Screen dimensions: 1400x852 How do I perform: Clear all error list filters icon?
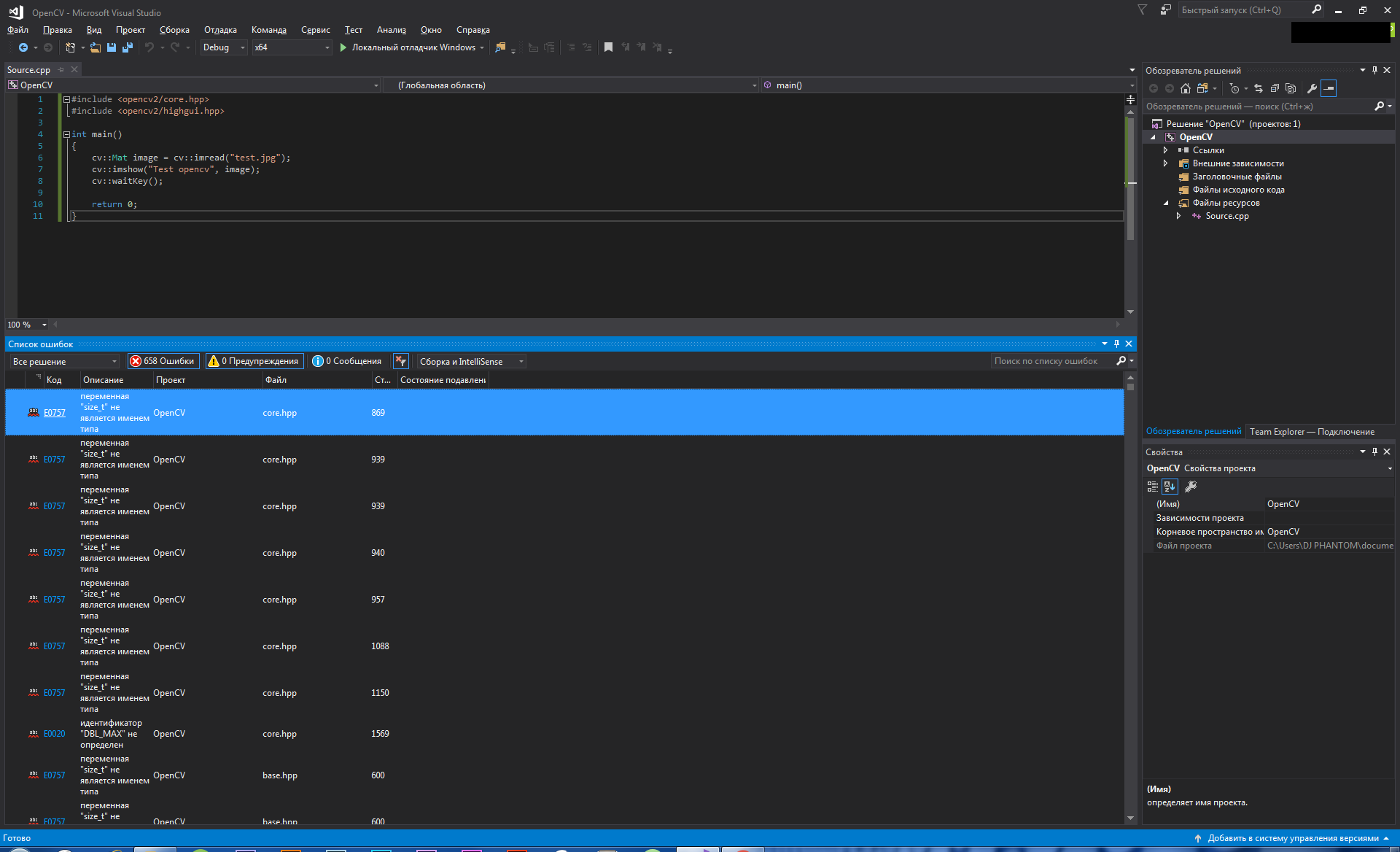click(400, 361)
